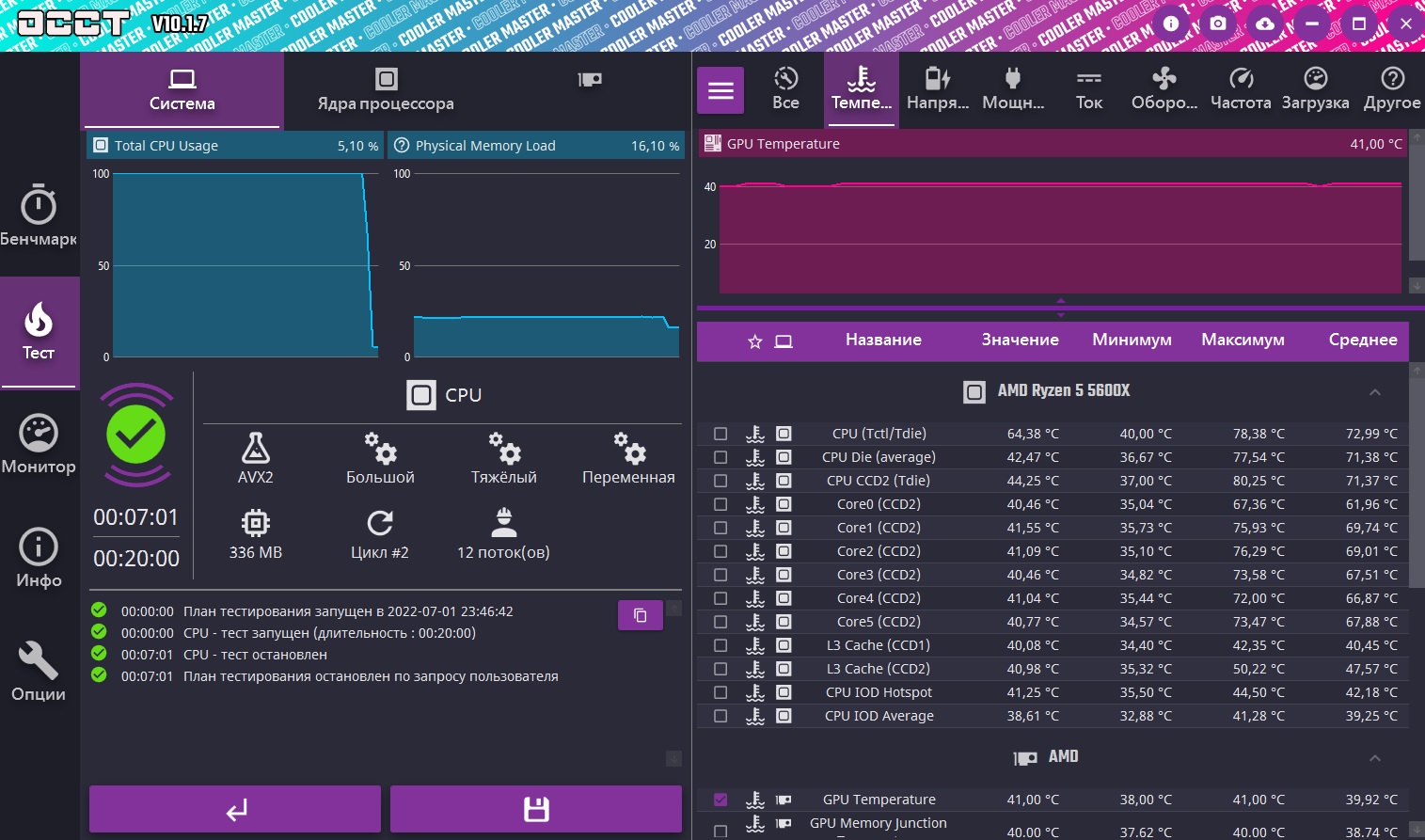
Task: Check the CPU Die (average) checkbox
Action: point(720,457)
